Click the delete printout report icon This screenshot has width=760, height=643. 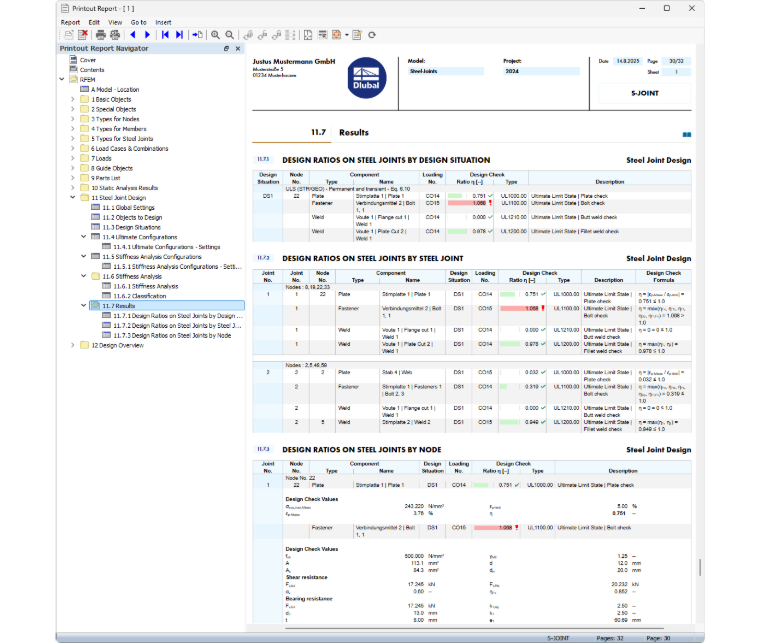tap(83, 35)
